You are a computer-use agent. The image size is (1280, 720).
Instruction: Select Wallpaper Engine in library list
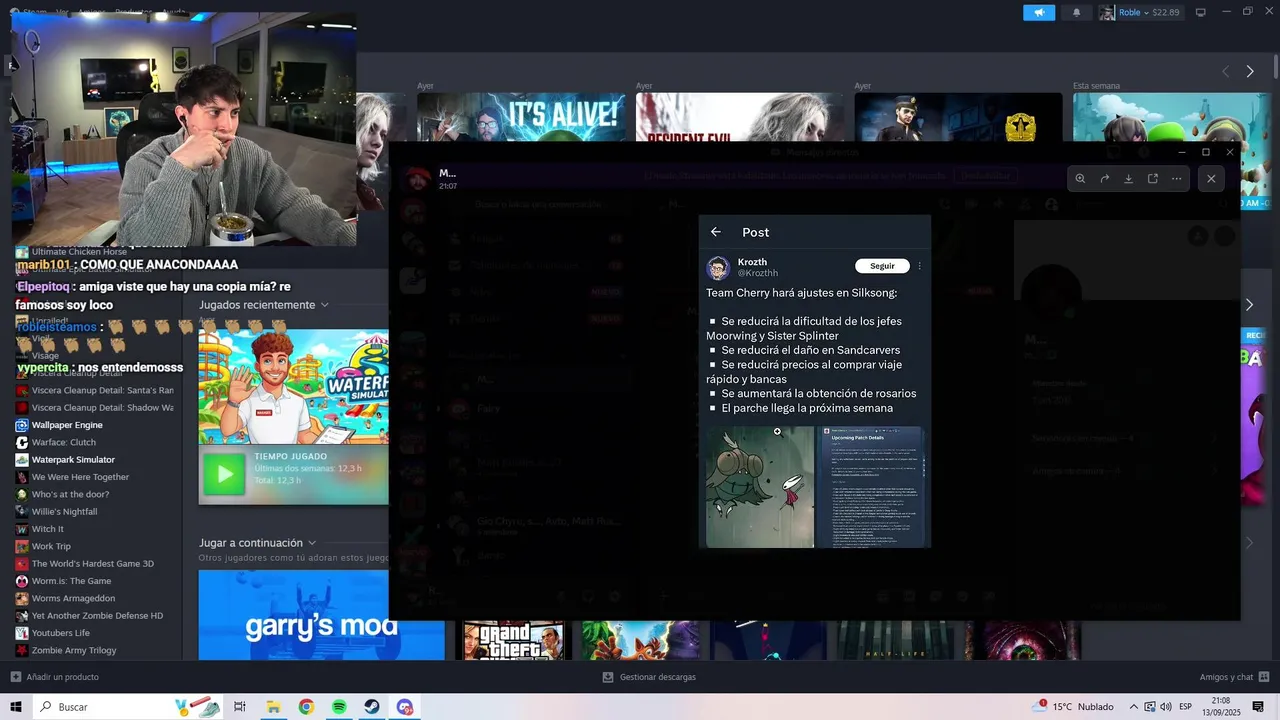[67, 425]
